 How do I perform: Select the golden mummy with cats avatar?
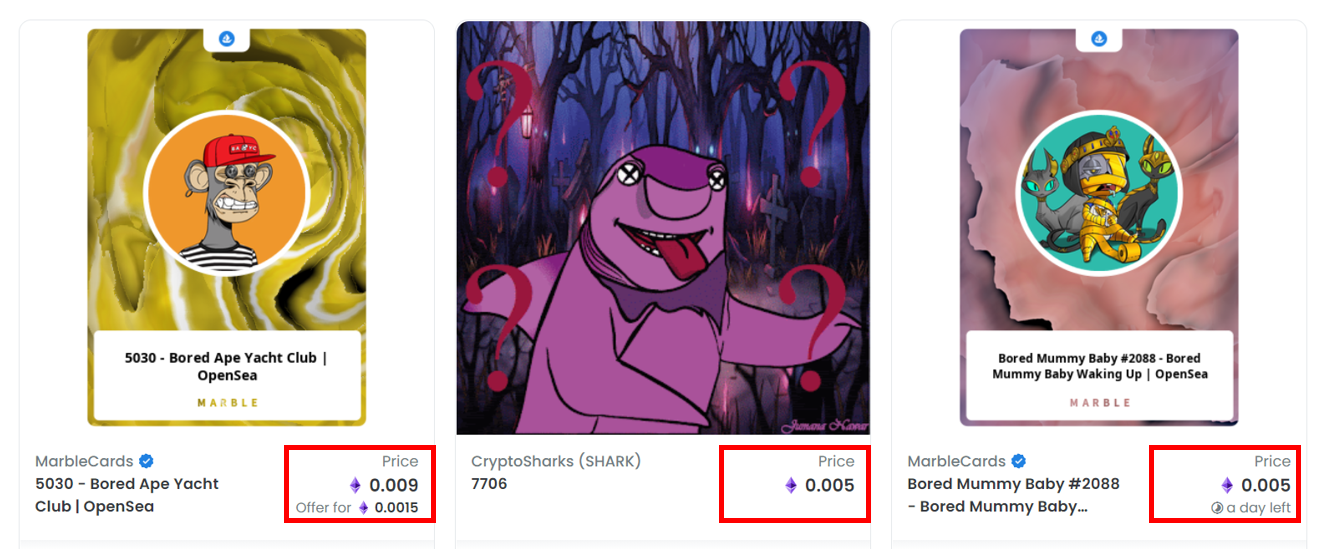click(1099, 192)
